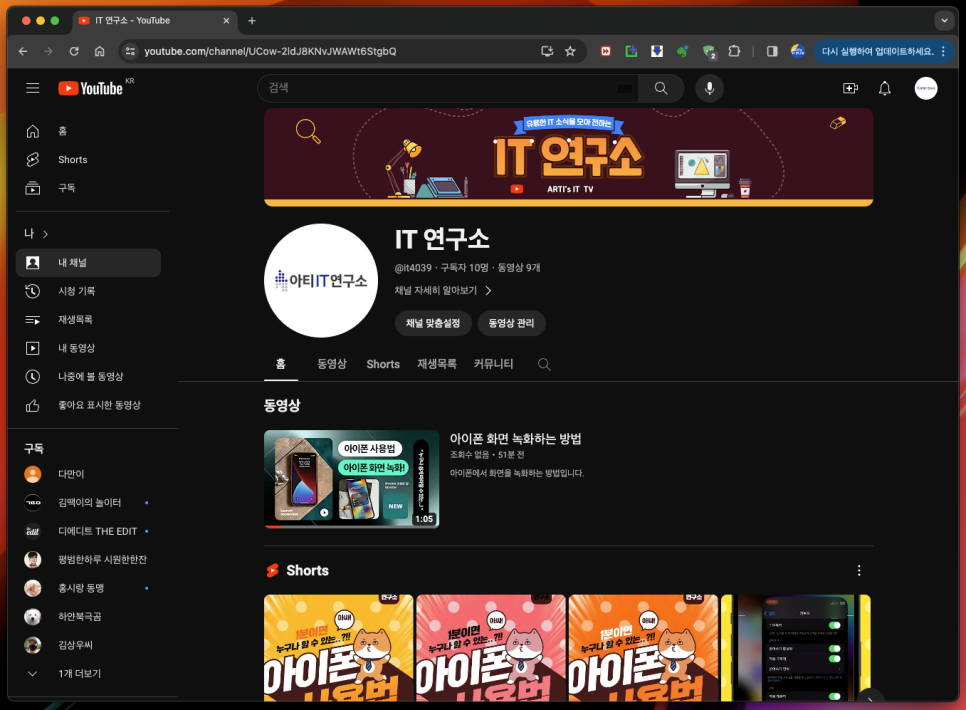966x710 pixels.
Task: Open Shorts section three-dot menu
Action: click(x=859, y=571)
